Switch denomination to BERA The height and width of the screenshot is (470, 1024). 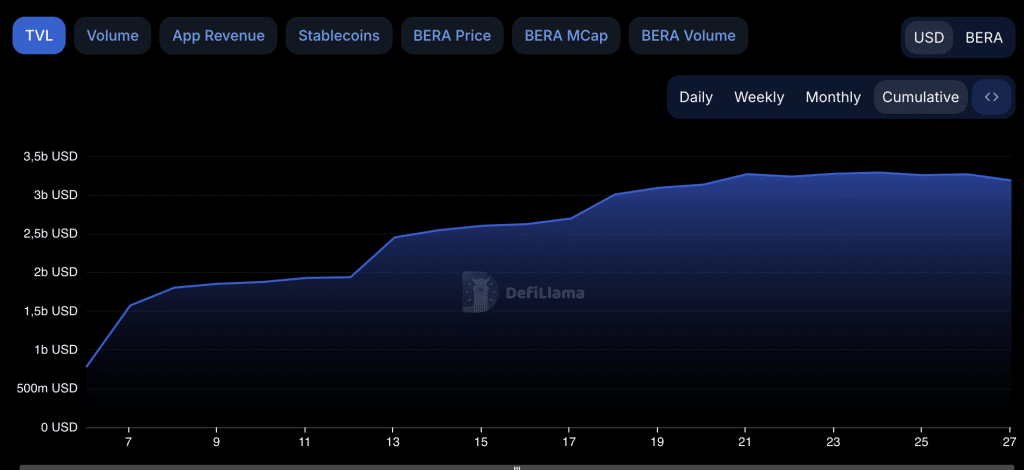point(984,38)
